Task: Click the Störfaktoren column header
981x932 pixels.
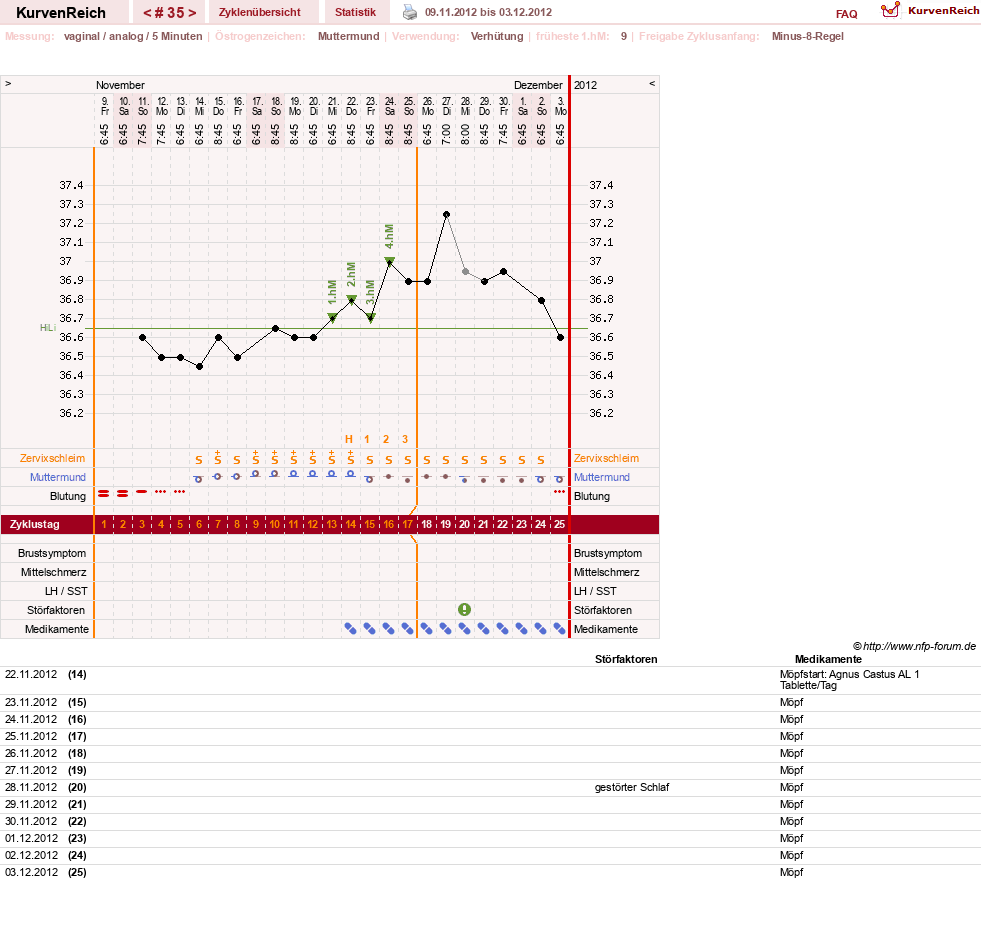Action: [x=626, y=659]
